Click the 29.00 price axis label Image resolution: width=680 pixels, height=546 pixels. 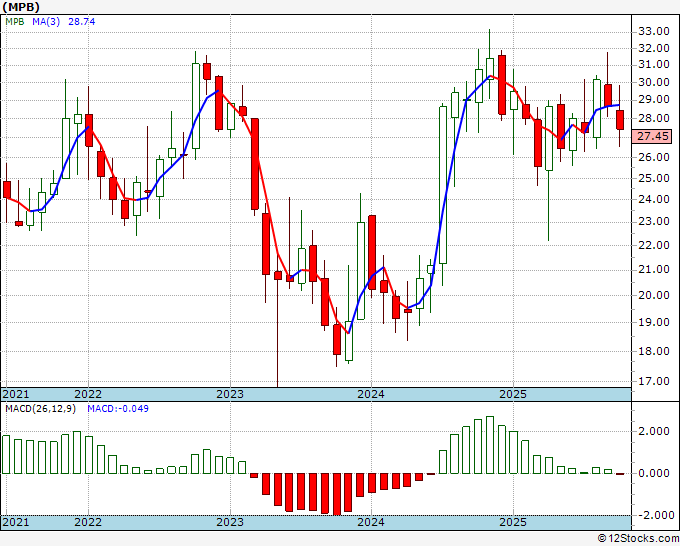click(654, 100)
